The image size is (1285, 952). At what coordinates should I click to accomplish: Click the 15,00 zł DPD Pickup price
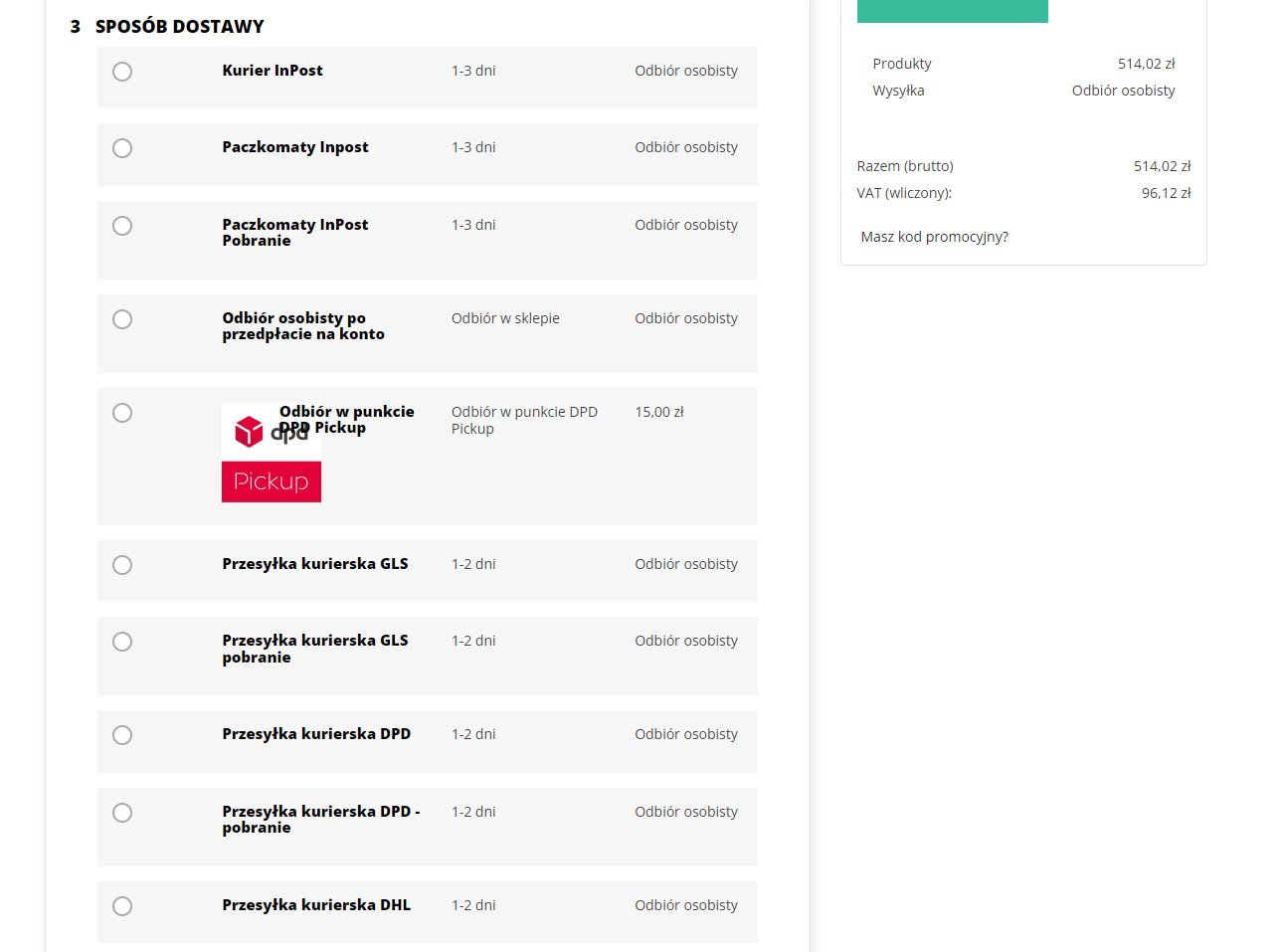pyautogui.click(x=658, y=412)
